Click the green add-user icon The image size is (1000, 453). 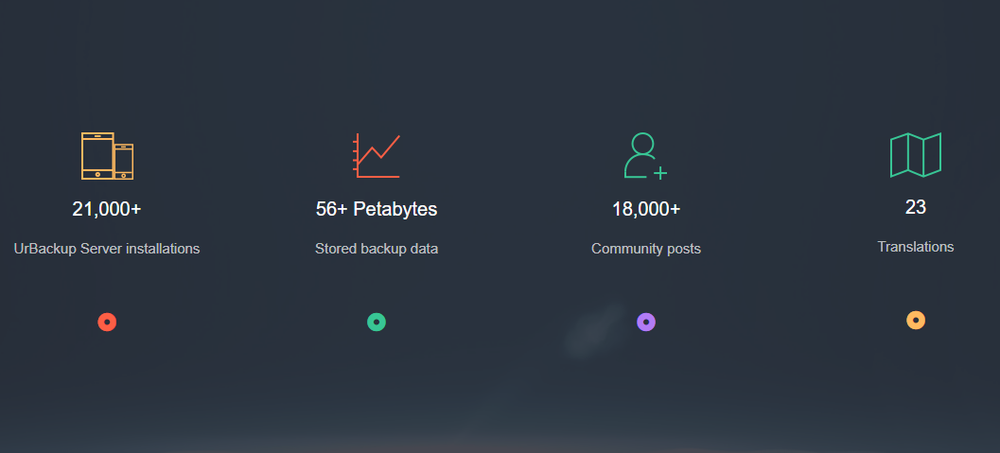(x=645, y=156)
